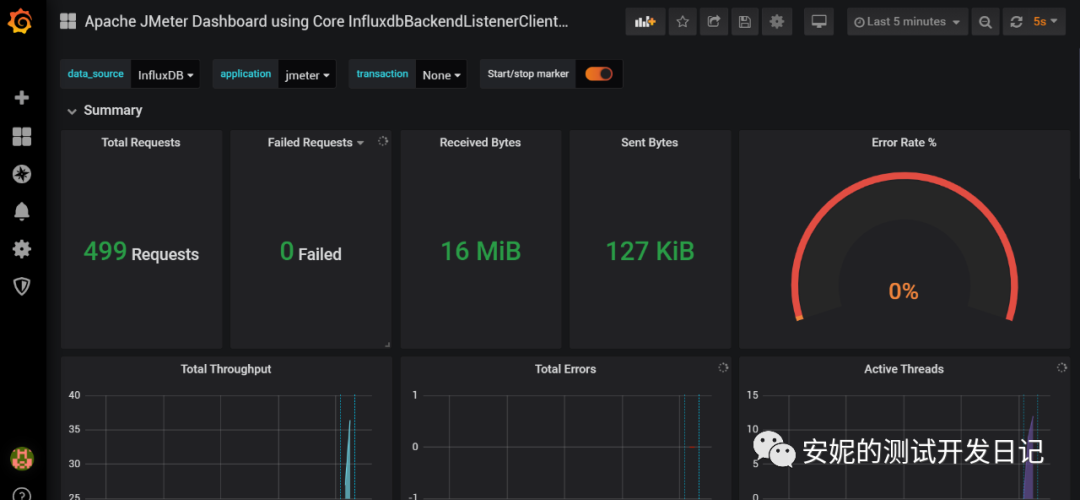Star this dashboard as favorite
1080x500 pixels.
(x=683, y=22)
